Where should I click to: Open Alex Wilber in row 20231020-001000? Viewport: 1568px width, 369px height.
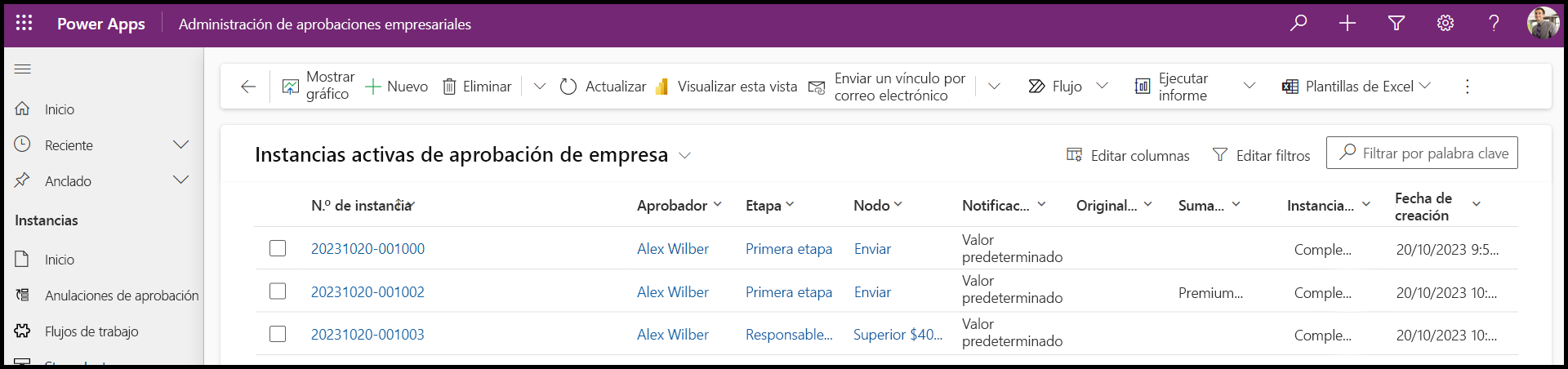673,249
